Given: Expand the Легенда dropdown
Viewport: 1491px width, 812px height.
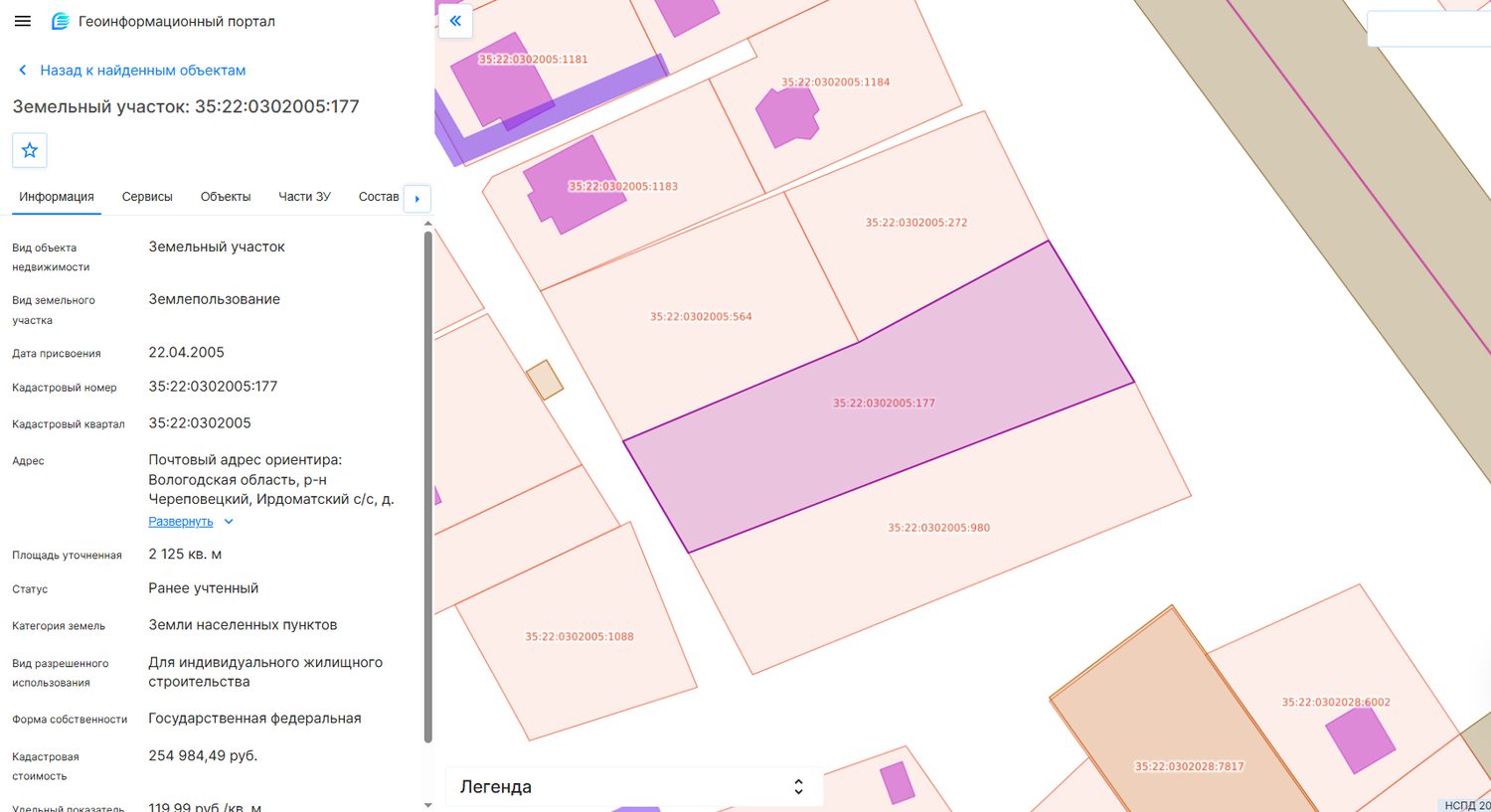Looking at the screenshot, I should pyautogui.click(x=633, y=786).
